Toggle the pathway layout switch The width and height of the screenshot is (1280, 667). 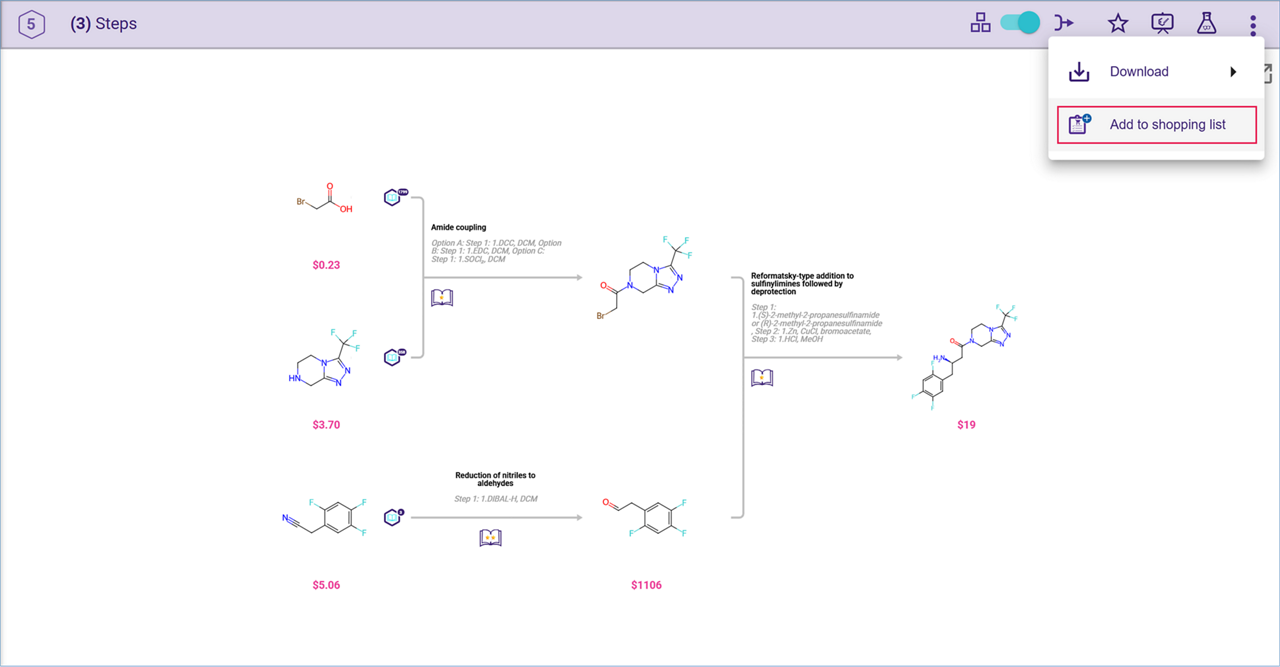(1021, 23)
